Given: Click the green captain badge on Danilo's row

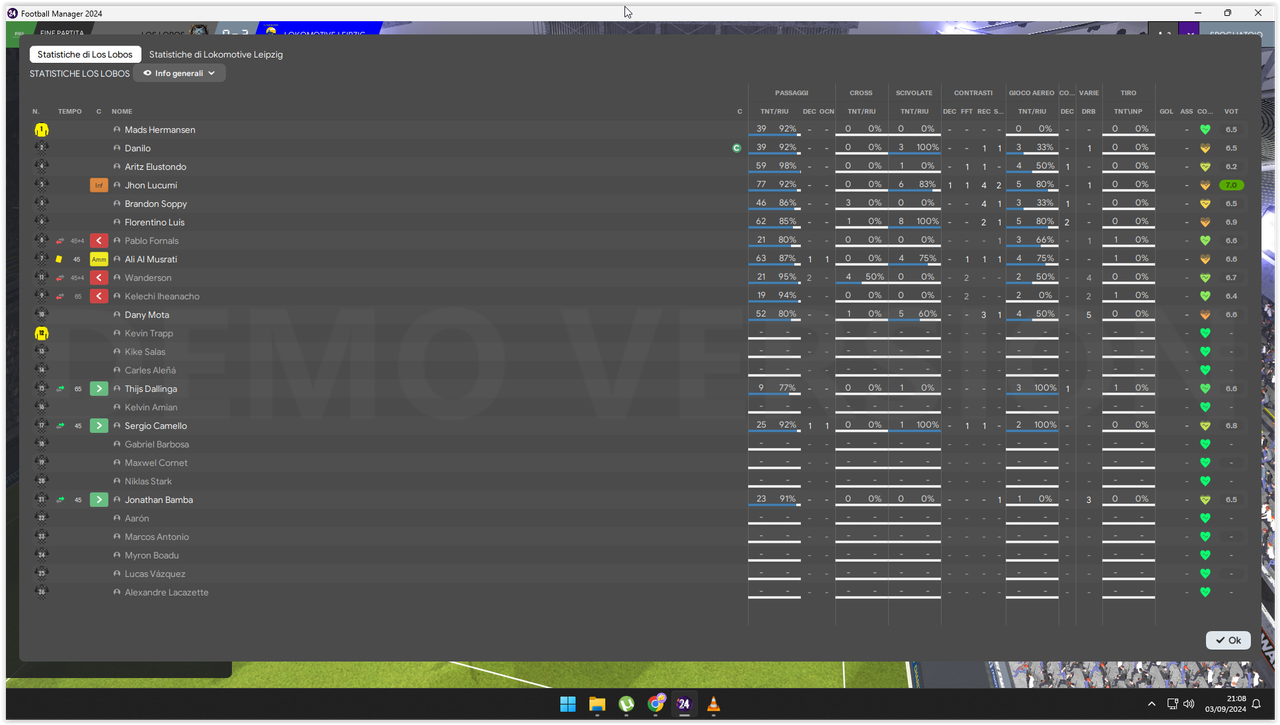Looking at the screenshot, I should click(x=737, y=148).
